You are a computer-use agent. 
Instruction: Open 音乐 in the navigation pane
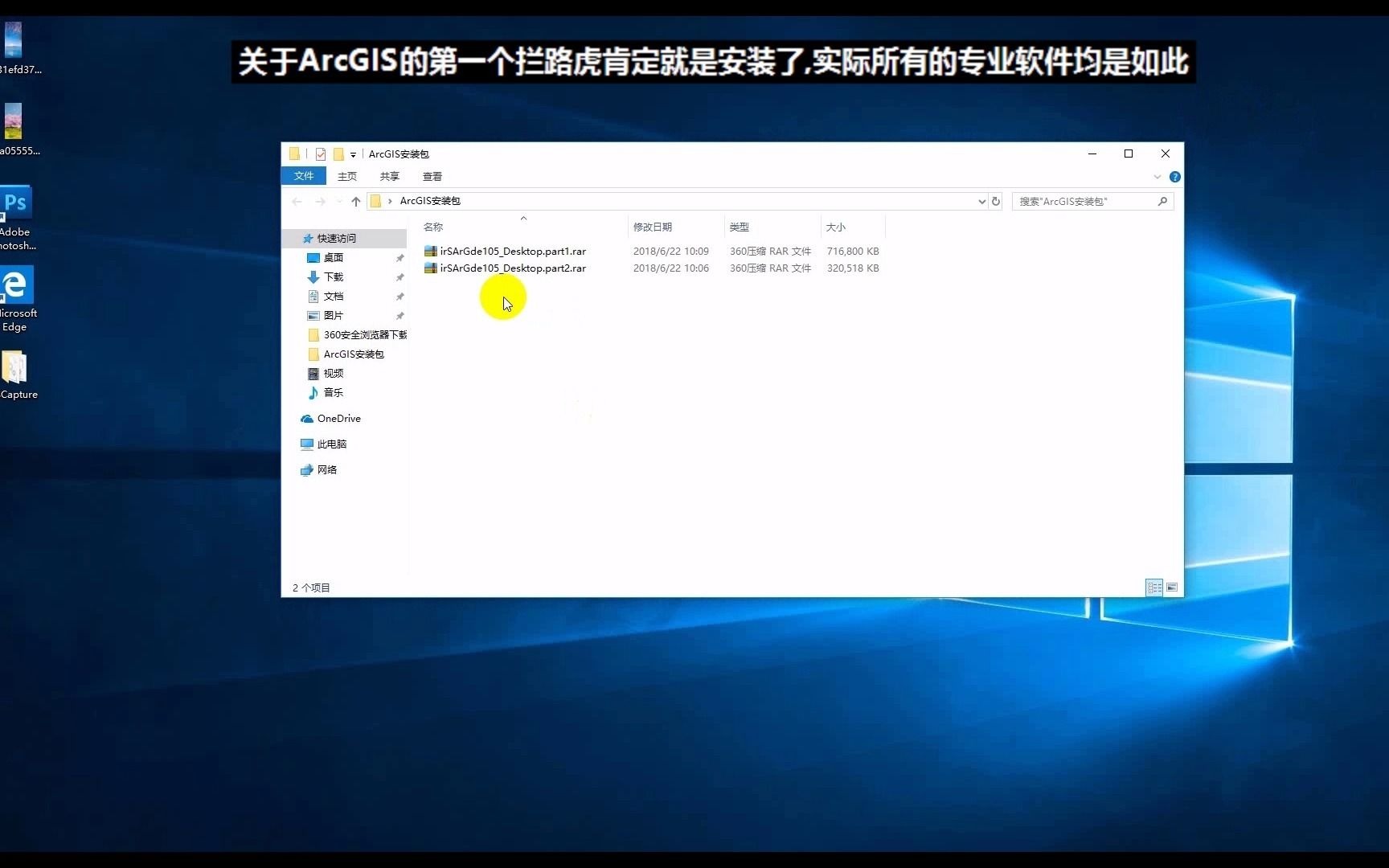click(334, 393)
